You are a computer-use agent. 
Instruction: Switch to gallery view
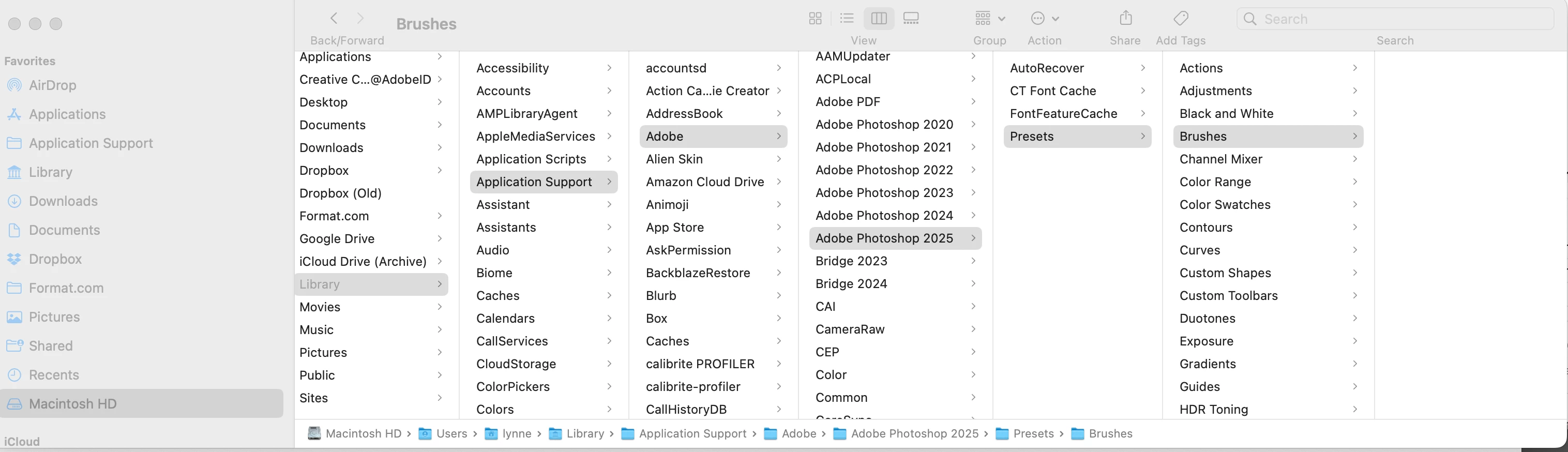click(x=911, y=18)
